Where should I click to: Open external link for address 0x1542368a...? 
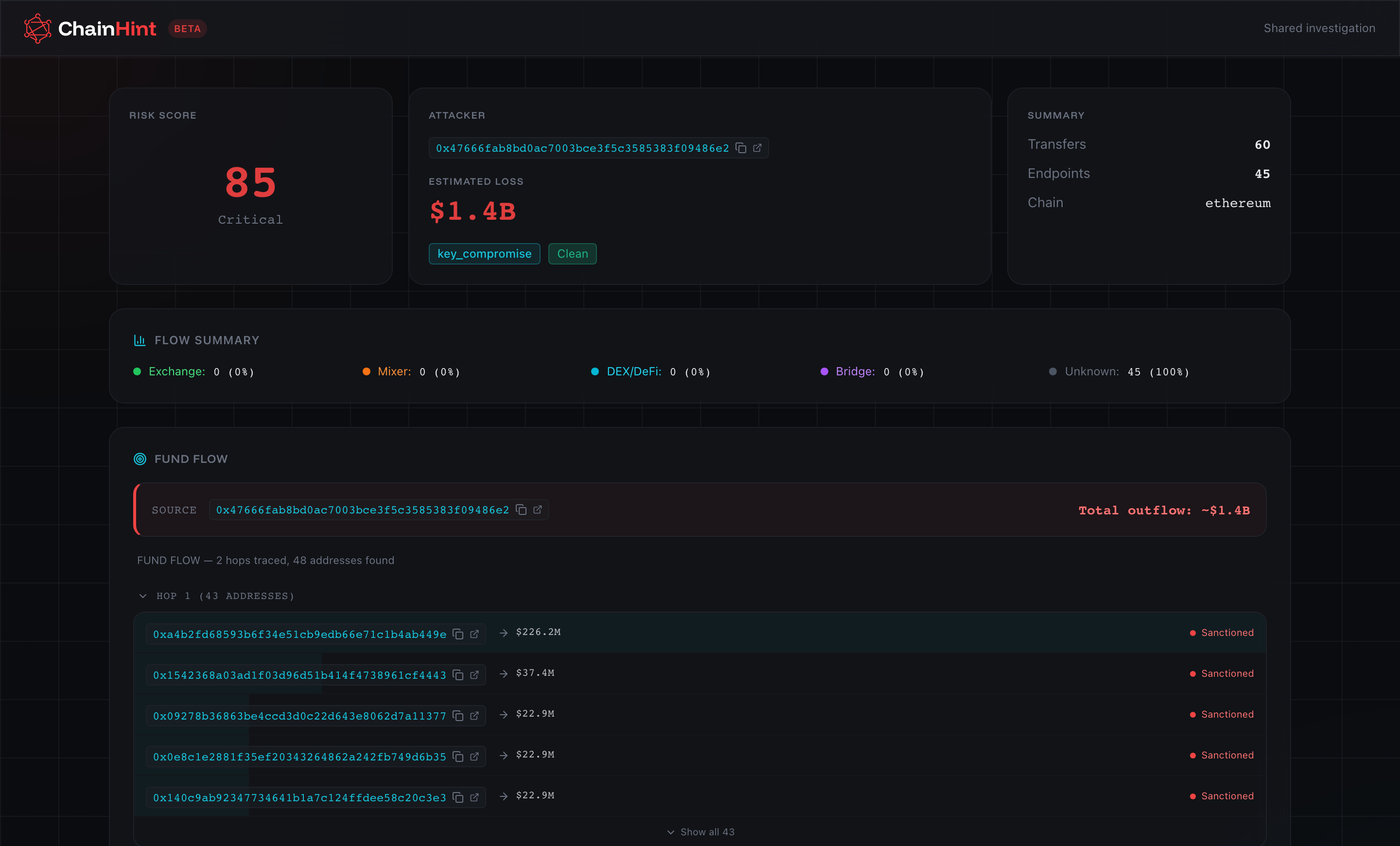[x=474, y=675]
